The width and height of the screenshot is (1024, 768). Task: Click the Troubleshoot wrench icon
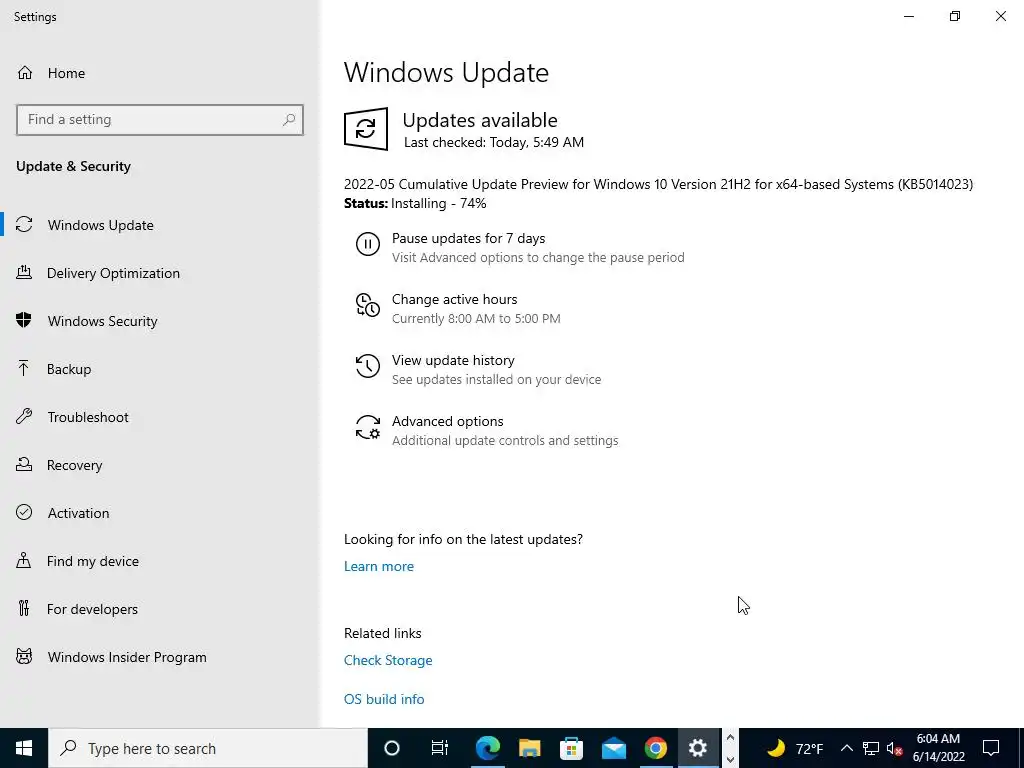point(24,416)
